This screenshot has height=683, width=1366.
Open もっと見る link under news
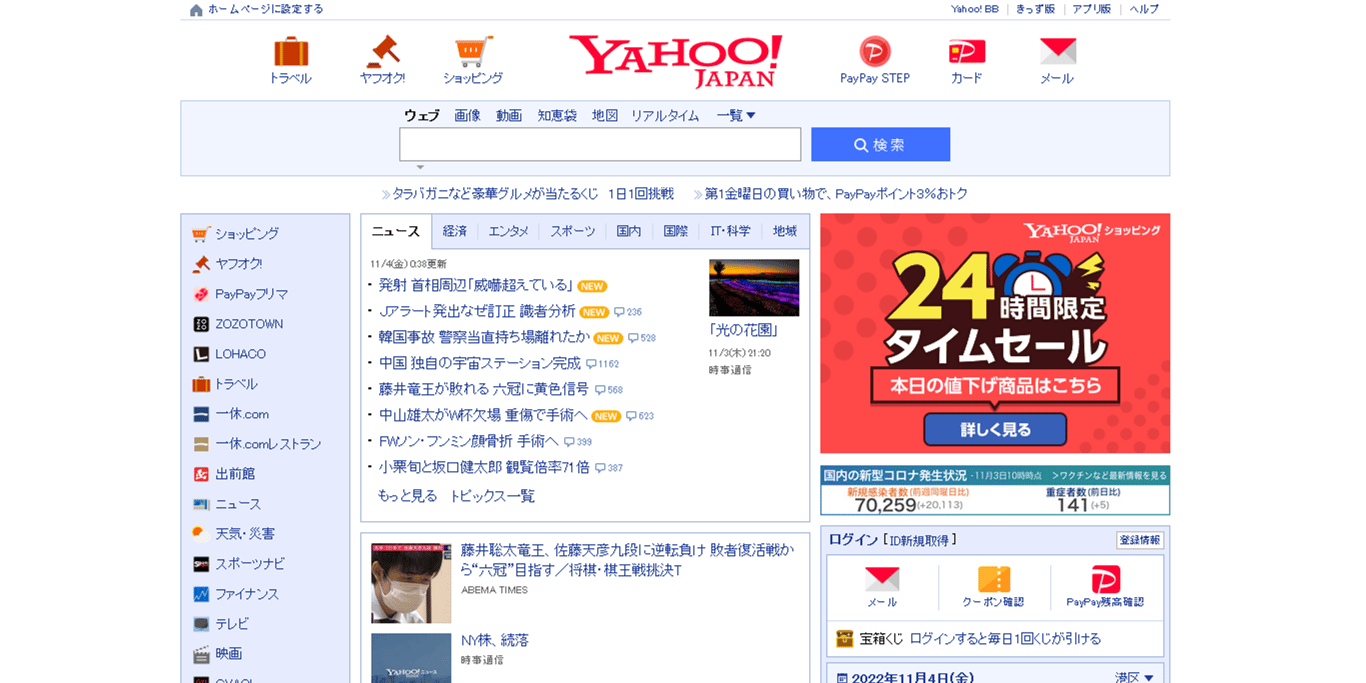(x=407, y=496)
